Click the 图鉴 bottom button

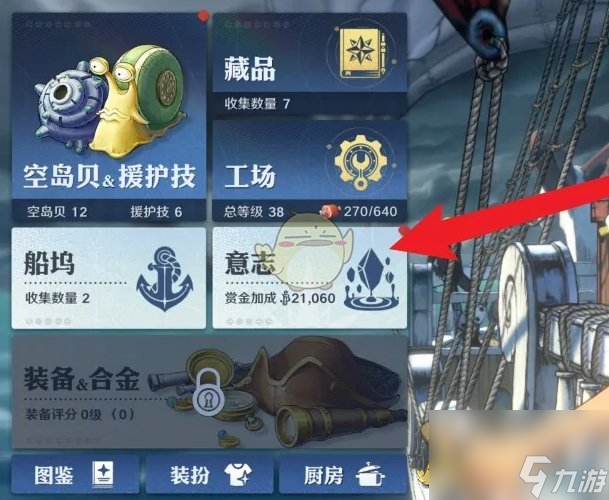click(75, 474)
